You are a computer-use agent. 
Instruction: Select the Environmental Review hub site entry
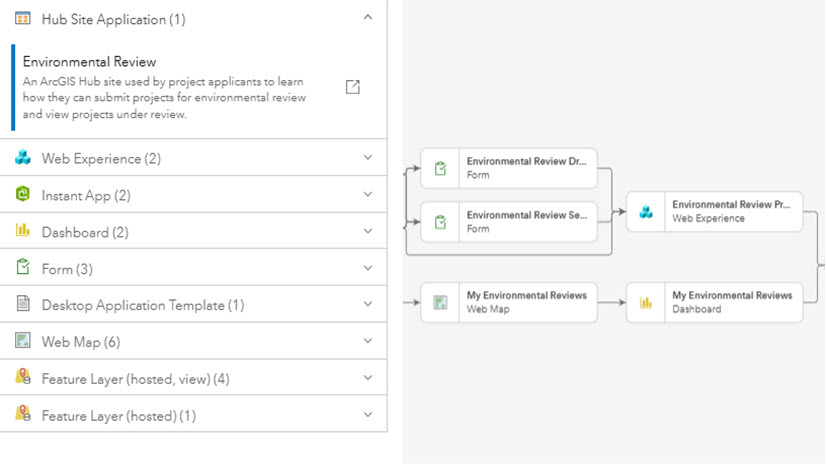pos(165,87)
